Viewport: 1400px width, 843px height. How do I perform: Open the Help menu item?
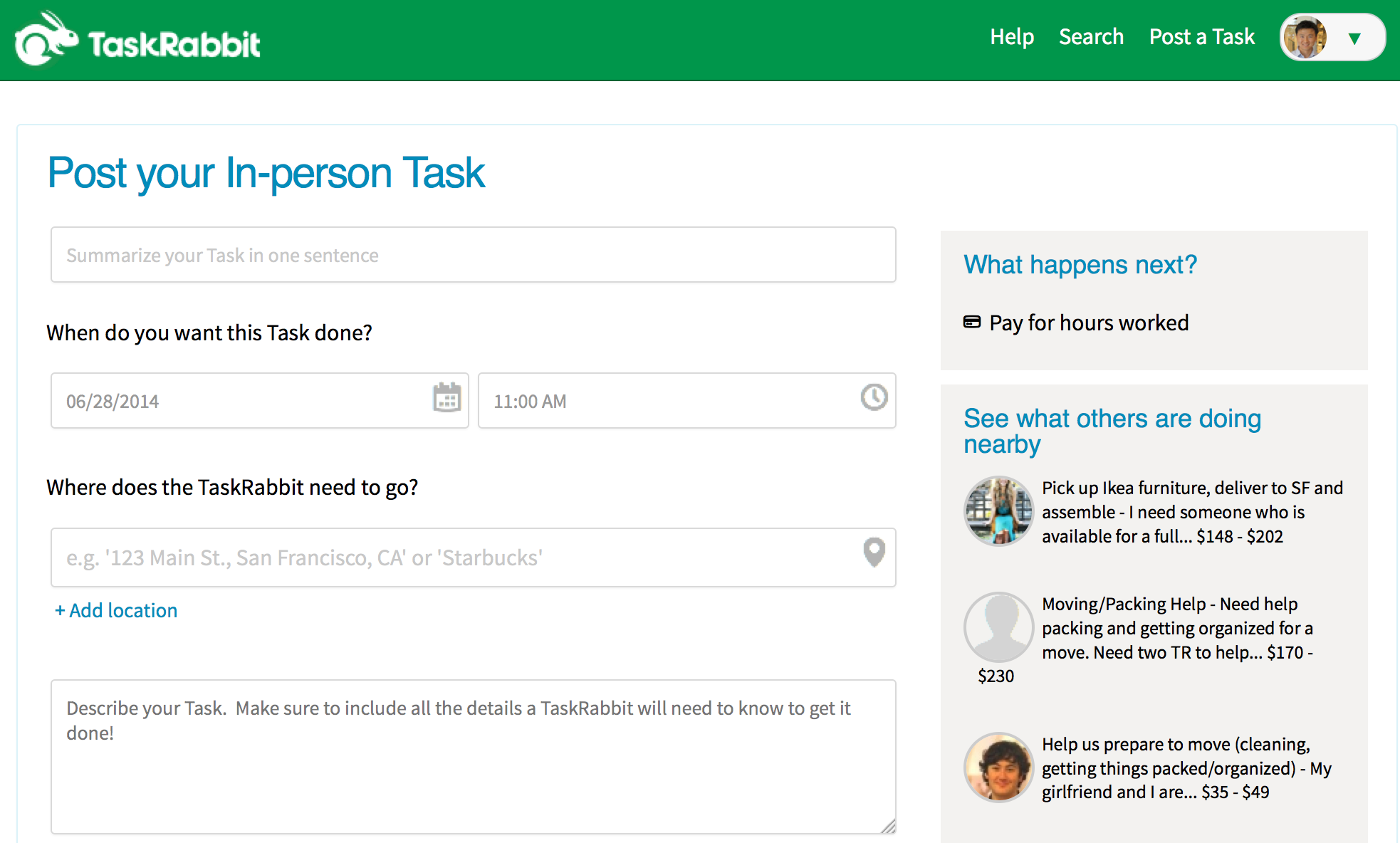1011,37
